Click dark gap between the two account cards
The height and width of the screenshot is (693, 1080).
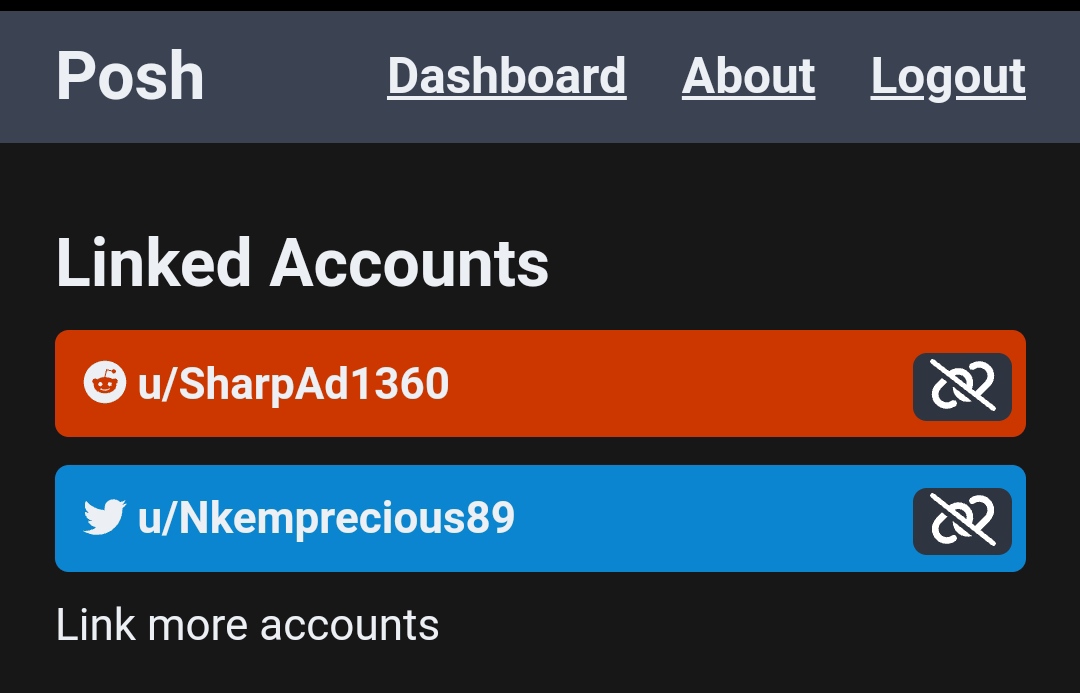pyautogui.click(x=541, y=451)
